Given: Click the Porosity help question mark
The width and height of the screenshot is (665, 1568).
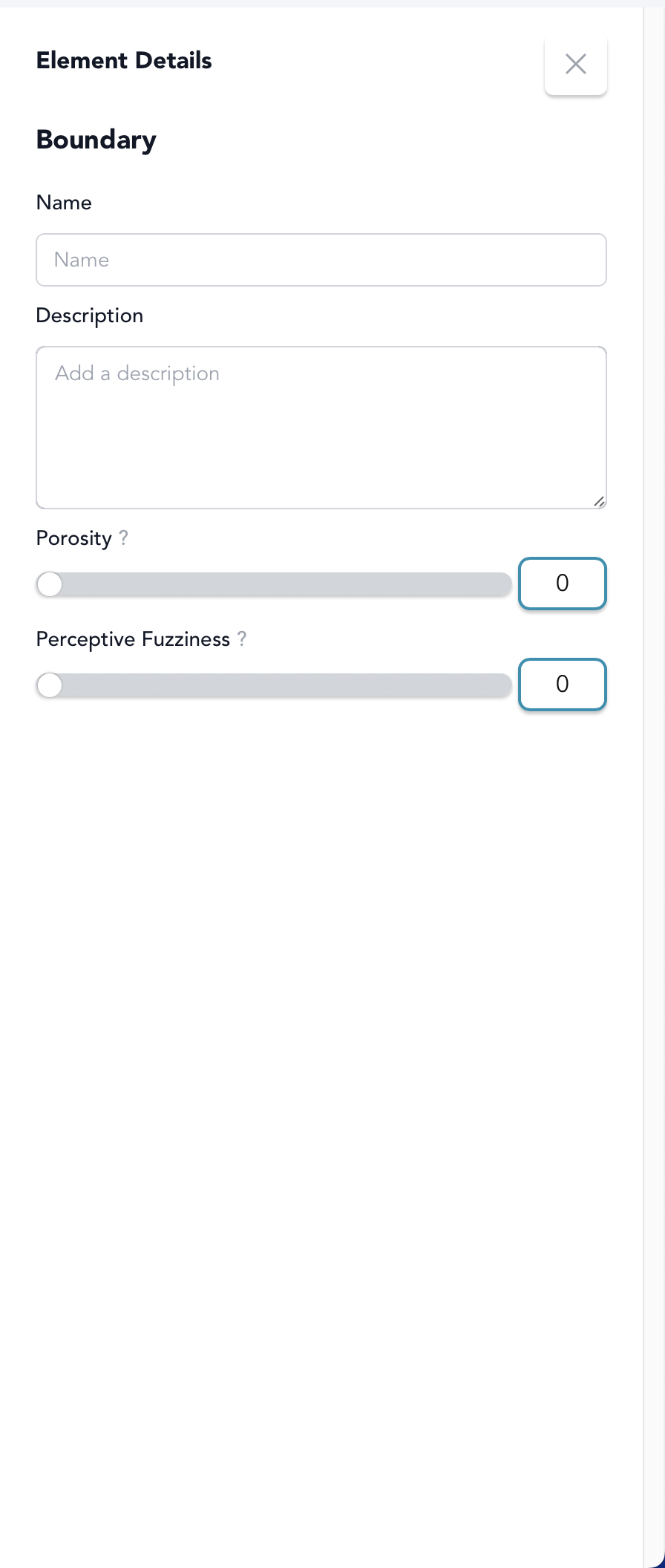Looking at the screenshot, I should pos(124,538).
